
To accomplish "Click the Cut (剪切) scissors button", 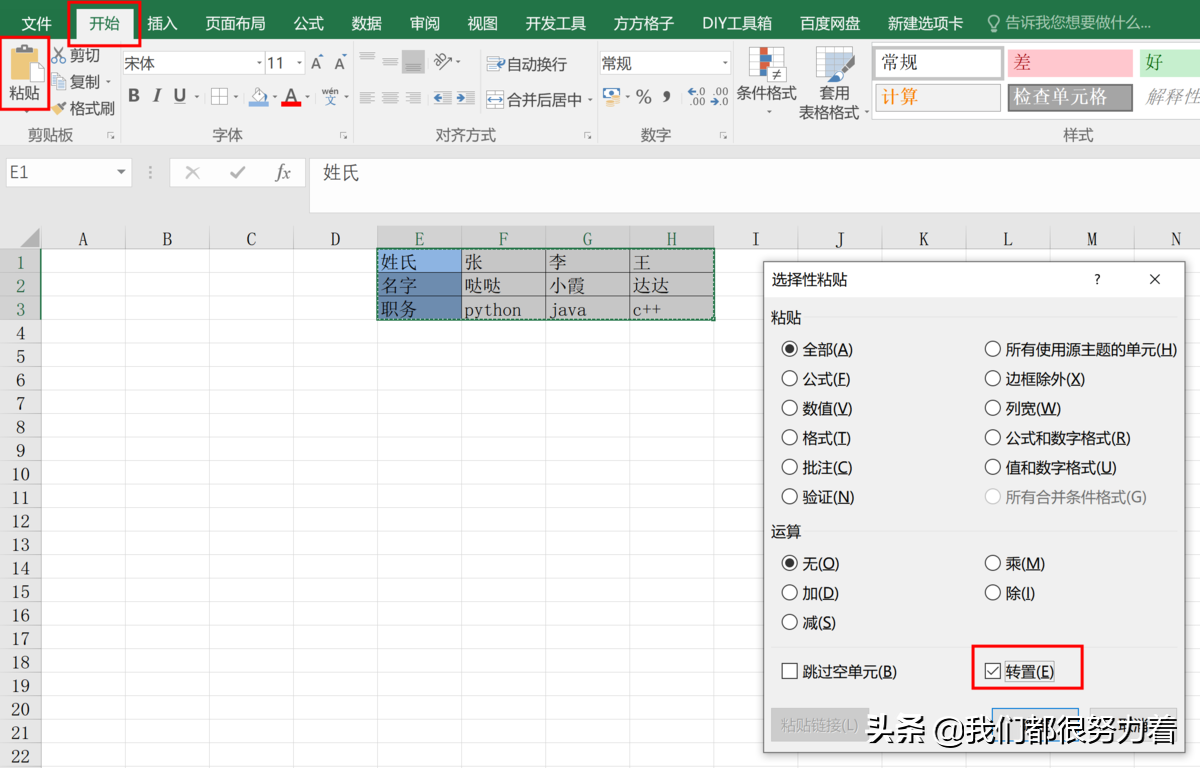I will [76, 56].
